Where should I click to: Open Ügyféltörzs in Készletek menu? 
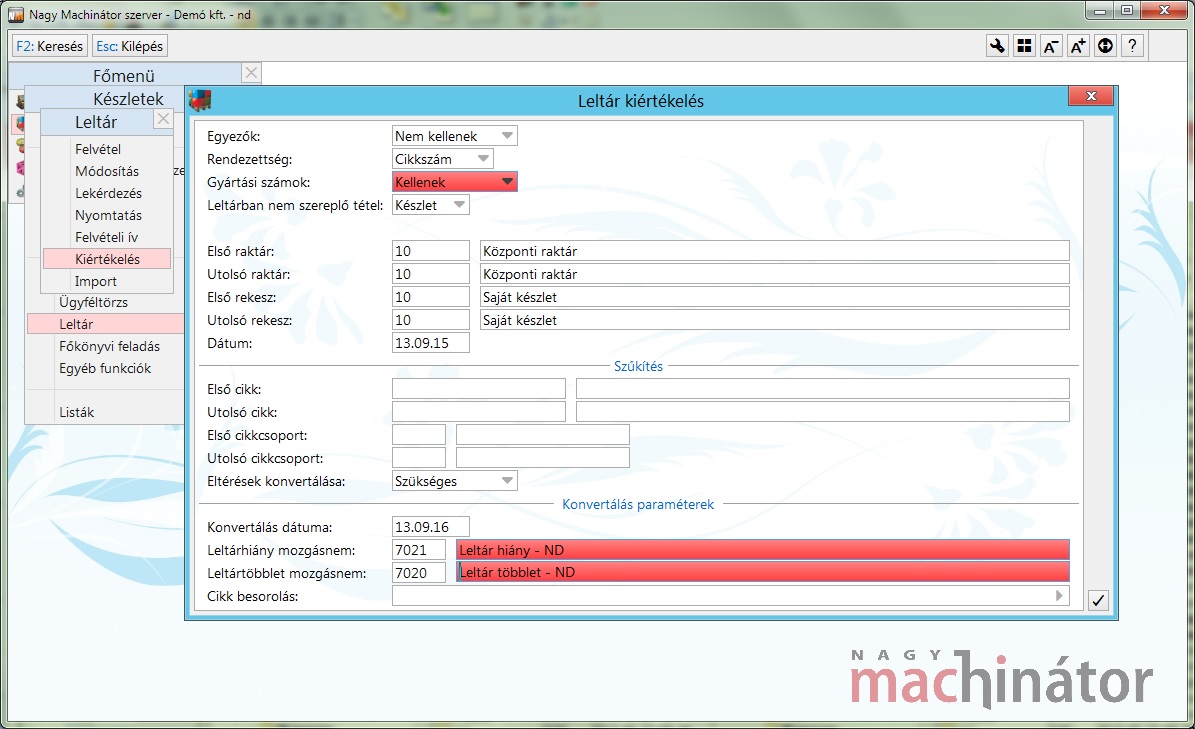point(94,302)
